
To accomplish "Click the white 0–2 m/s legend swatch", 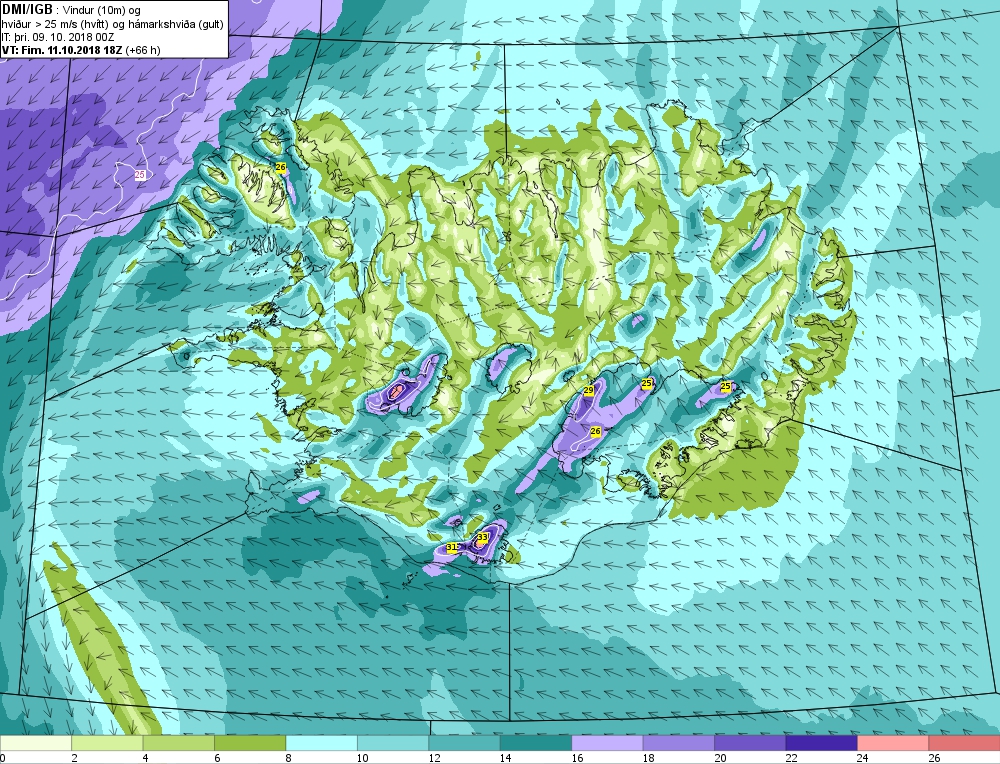I will [36, 743].
